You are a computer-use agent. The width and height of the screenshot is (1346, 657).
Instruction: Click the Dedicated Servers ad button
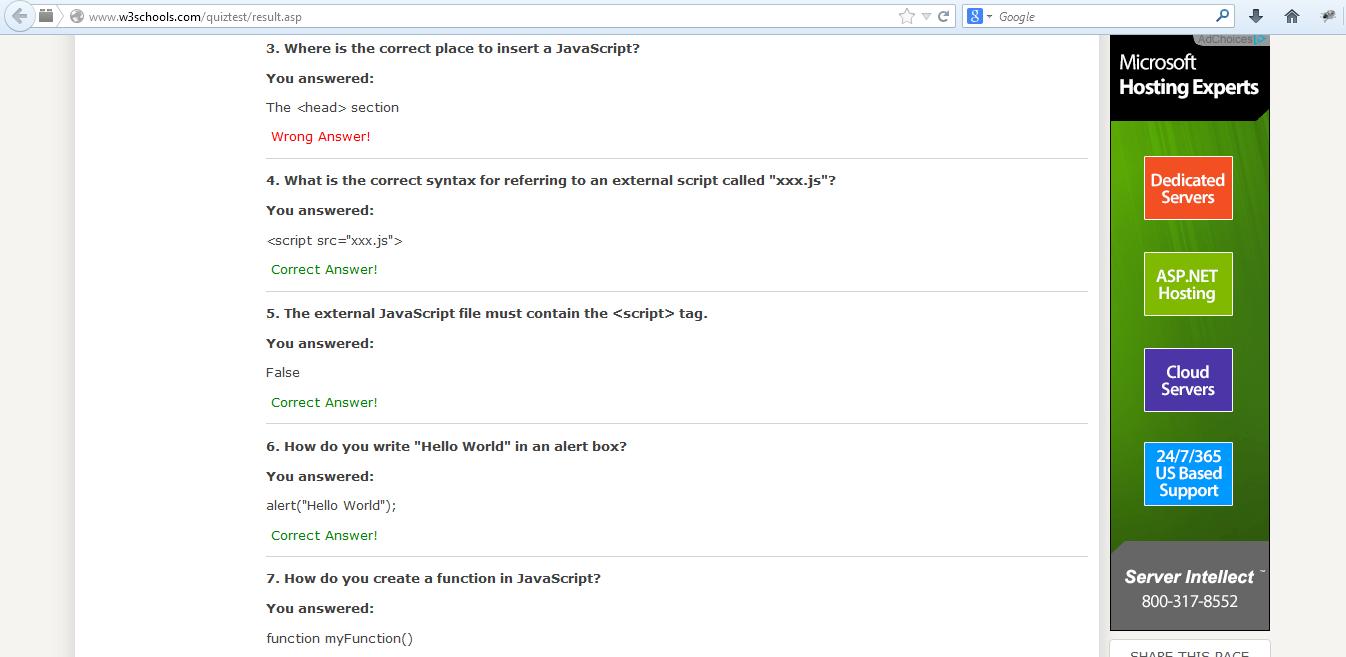click(1188, 188)
